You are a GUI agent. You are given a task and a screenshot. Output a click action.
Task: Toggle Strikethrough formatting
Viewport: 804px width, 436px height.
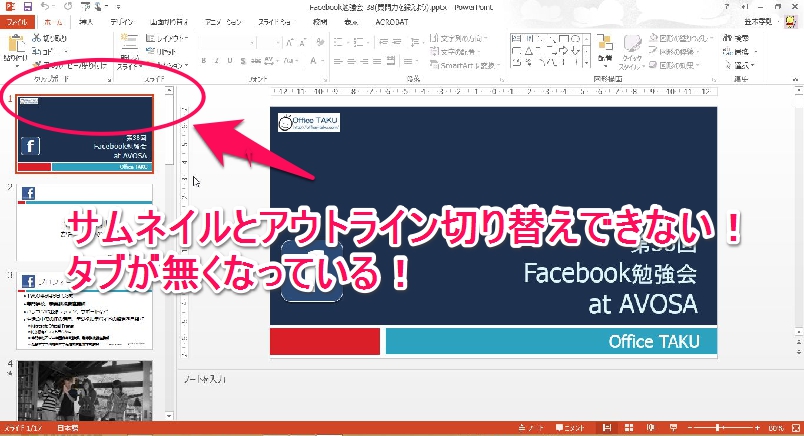tap(256, 61)
